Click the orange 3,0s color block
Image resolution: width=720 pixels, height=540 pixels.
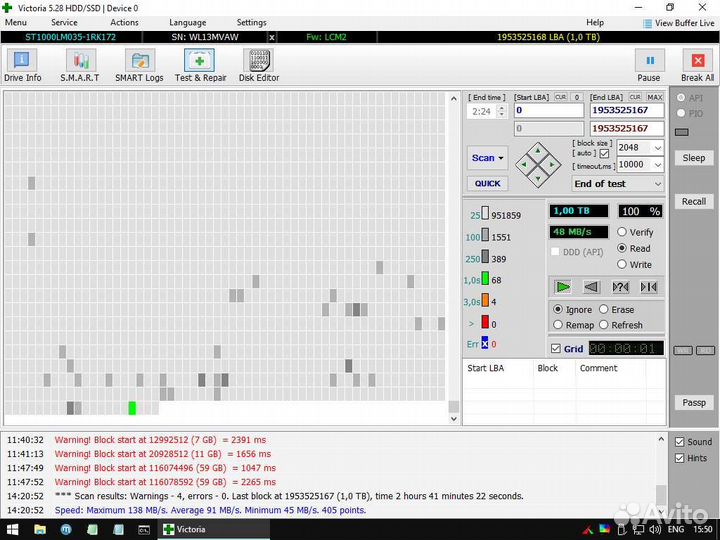tap(485, 300)
